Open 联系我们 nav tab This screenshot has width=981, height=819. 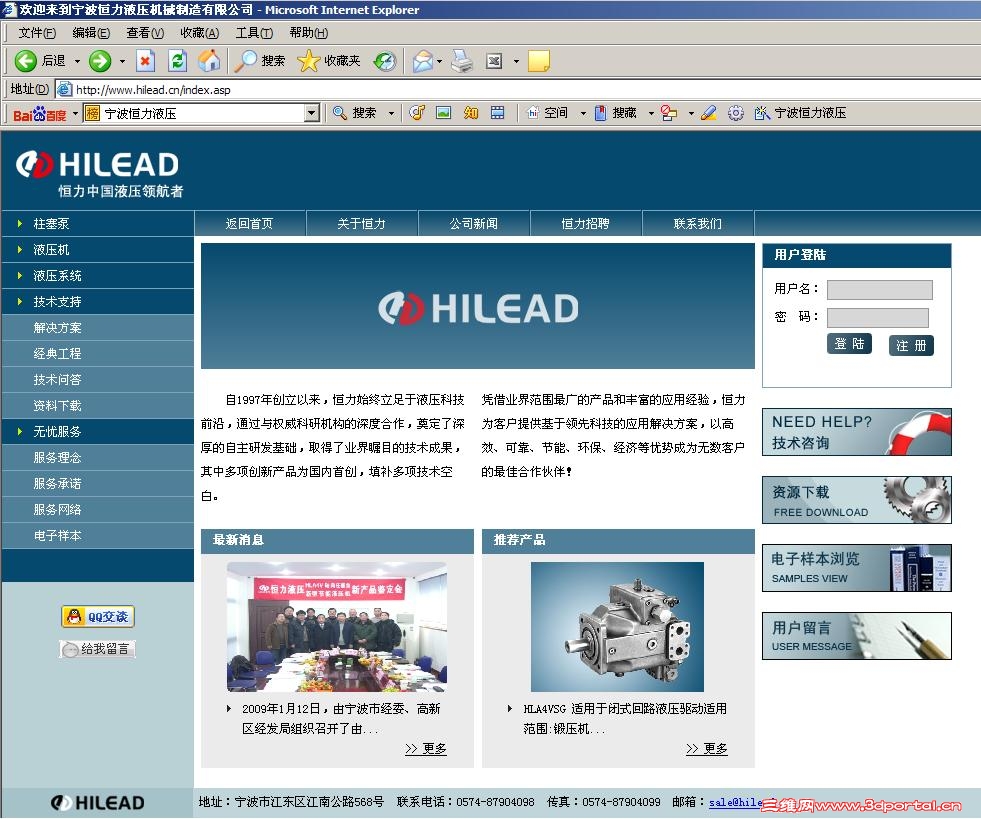pyautogui.click(x=698, y=223)
